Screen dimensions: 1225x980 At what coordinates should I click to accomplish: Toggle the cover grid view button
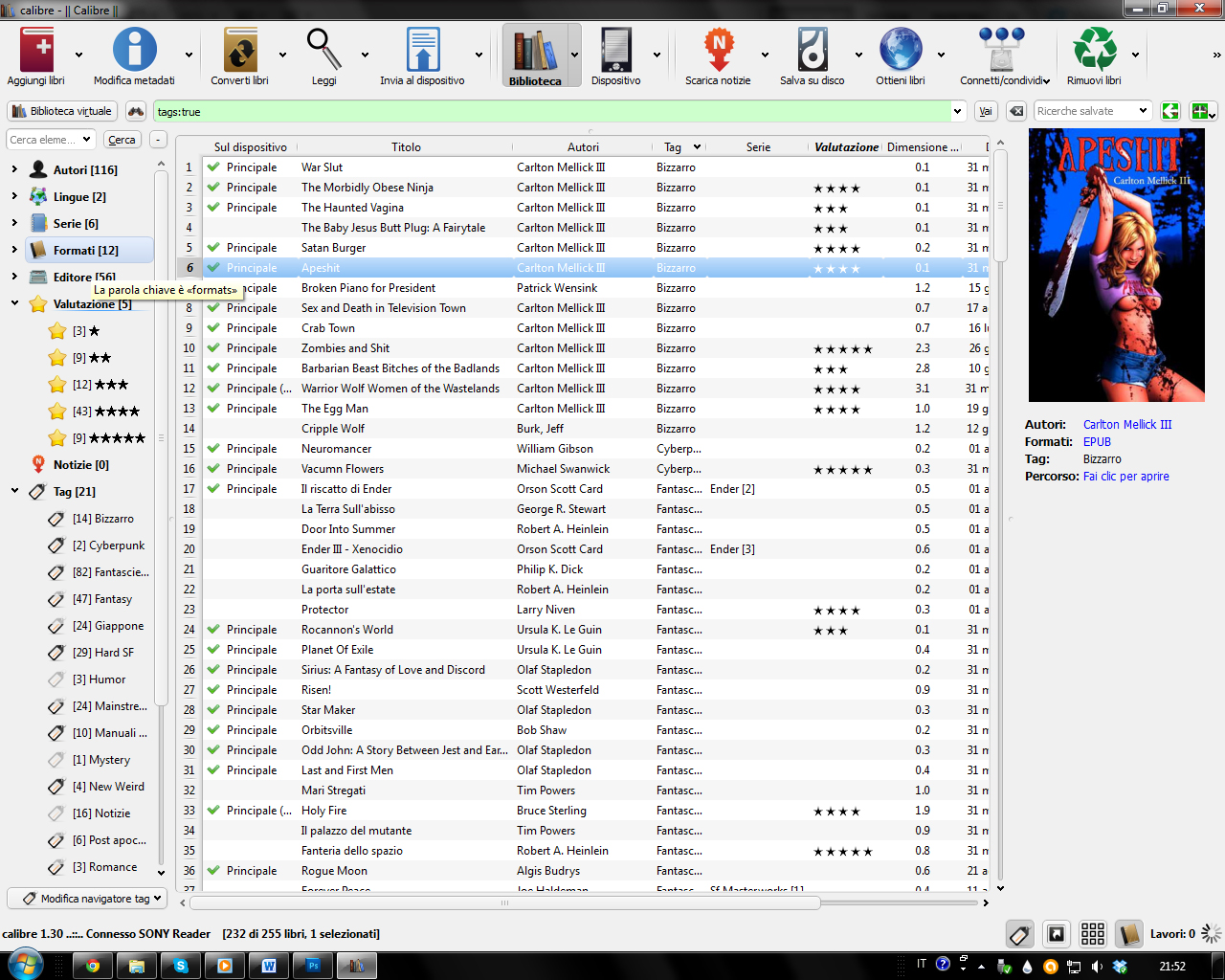click(1093, 934)
